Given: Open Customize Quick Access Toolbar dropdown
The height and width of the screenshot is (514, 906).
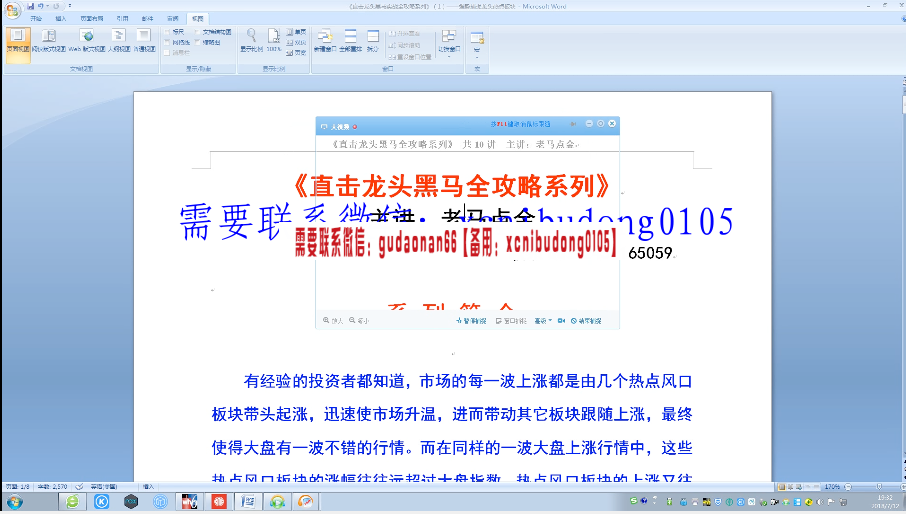Looking at the screenshot, I should coord(70,6).
